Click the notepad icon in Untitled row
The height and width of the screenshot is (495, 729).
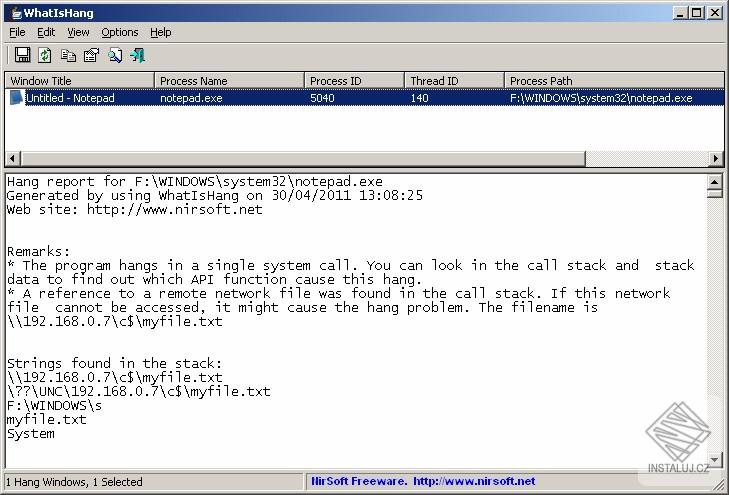(16, 98)
